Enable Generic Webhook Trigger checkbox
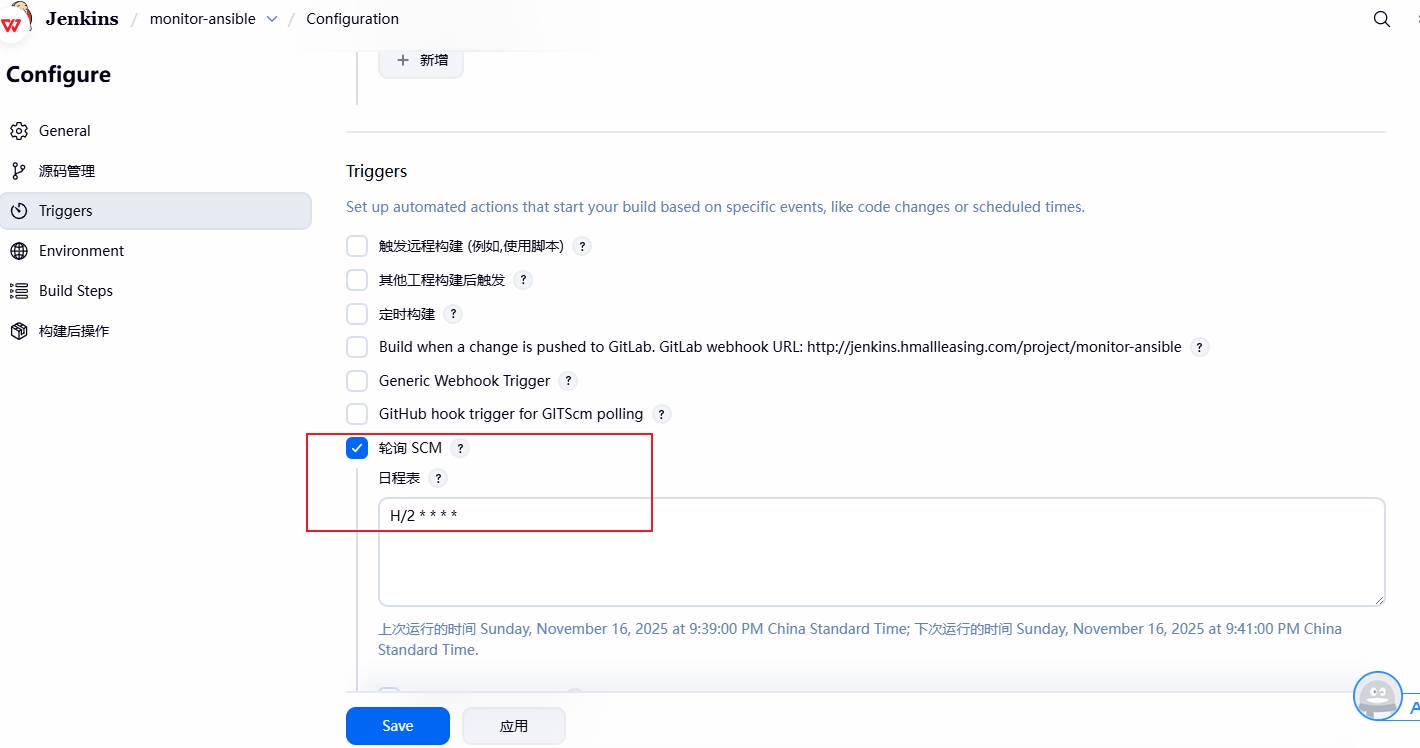The width and height of the screenshot is (1420, 748). 357,381
